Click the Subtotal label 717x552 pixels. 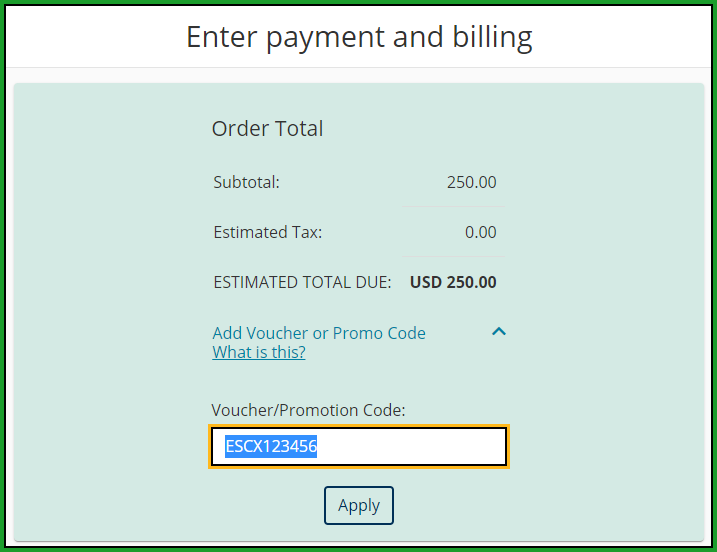click(246, 182)
